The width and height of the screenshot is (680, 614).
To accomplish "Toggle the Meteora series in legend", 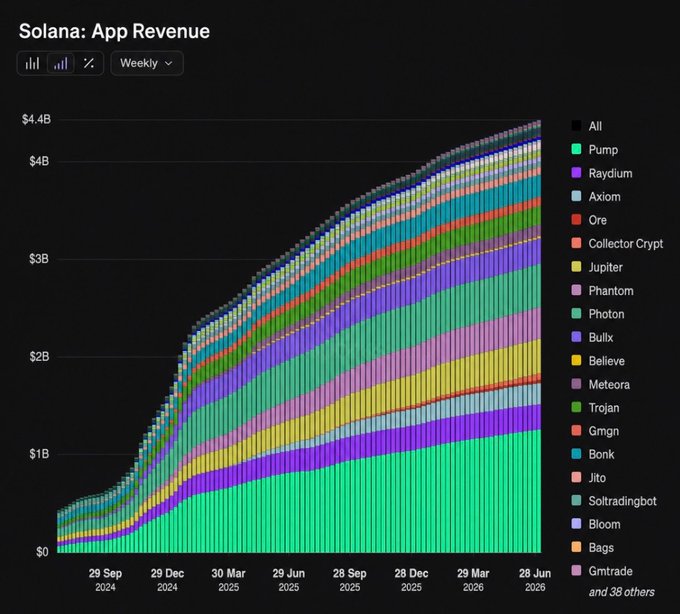I will [x=601, y=384].
